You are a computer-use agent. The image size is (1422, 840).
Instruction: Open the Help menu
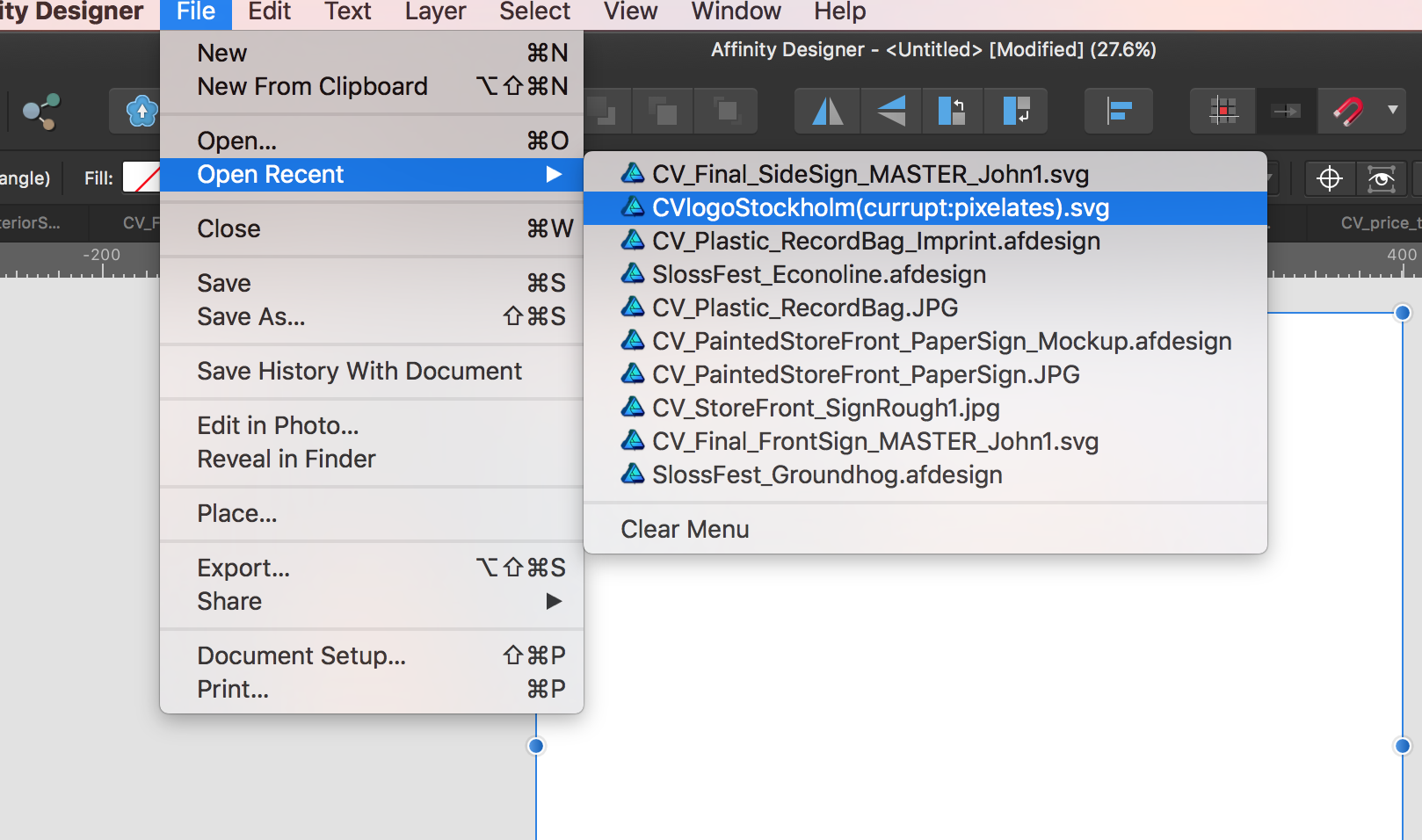tap(839, 11)
